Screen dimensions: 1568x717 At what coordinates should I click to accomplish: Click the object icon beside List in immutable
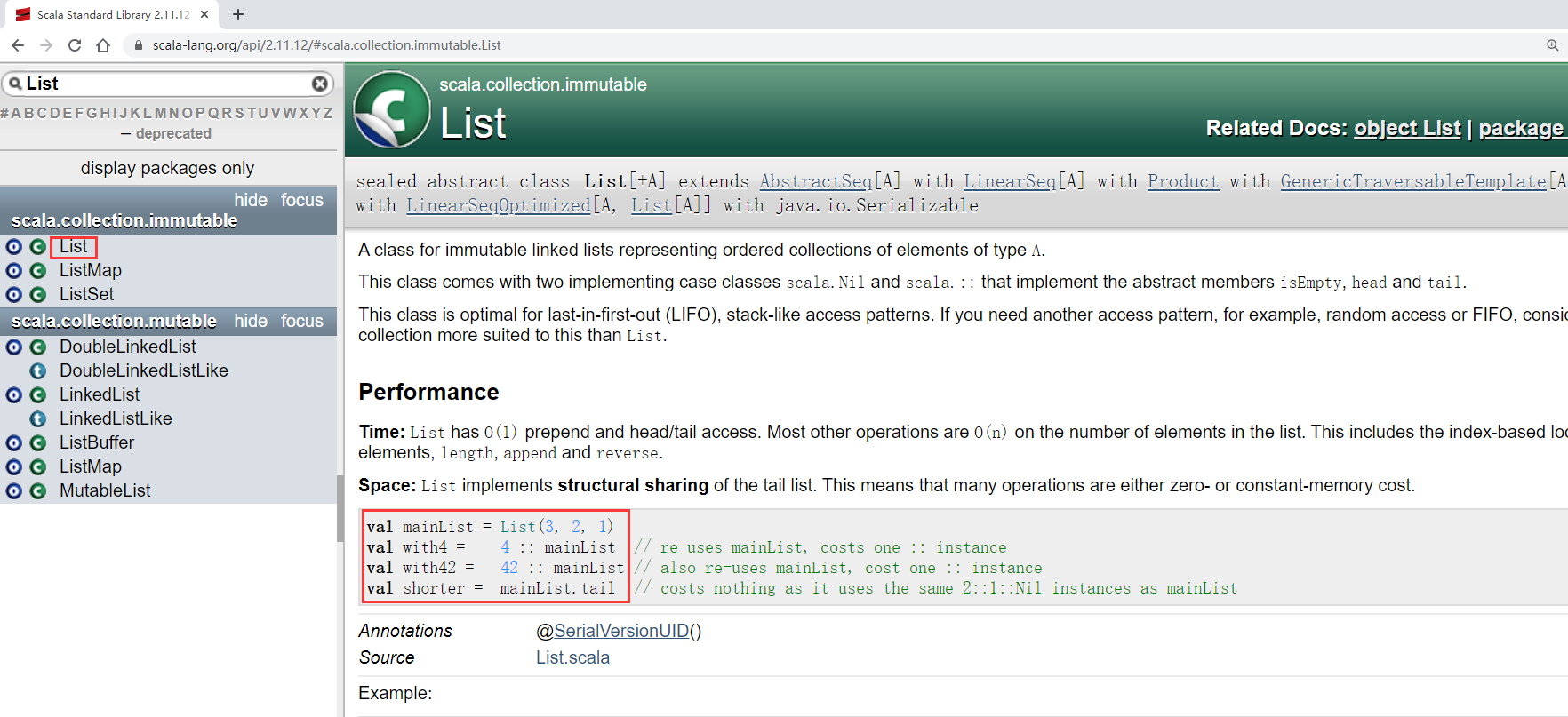(14, 247)
